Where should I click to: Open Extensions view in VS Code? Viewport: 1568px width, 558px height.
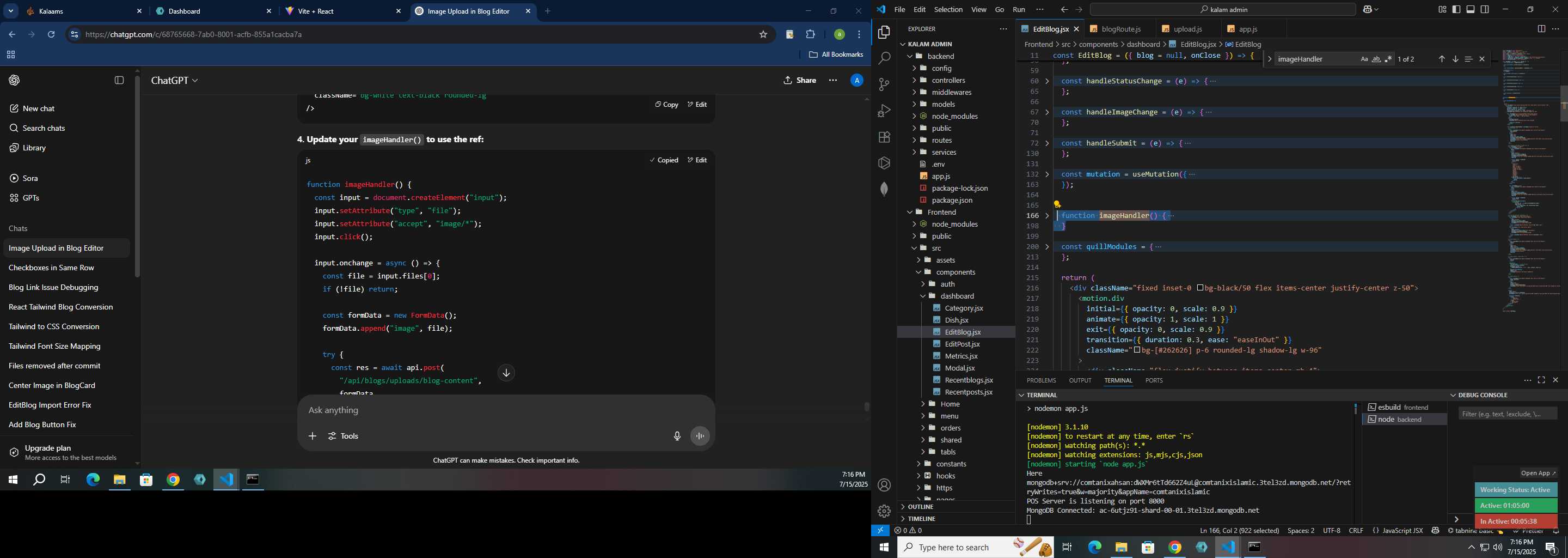point(884,137)
